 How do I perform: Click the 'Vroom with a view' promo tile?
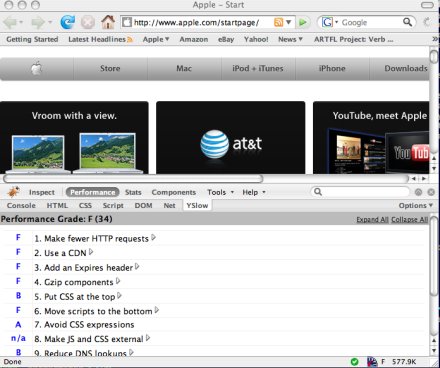tap(74, 137)
